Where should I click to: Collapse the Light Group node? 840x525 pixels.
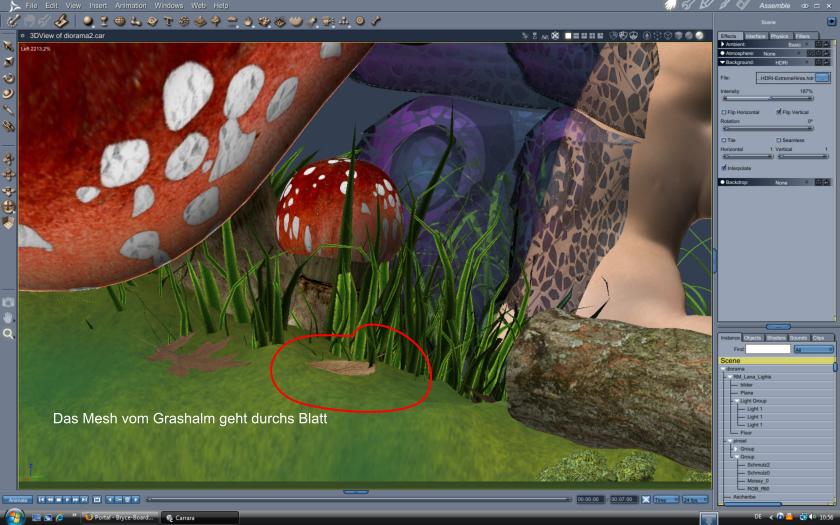click(x=737, y=401)
